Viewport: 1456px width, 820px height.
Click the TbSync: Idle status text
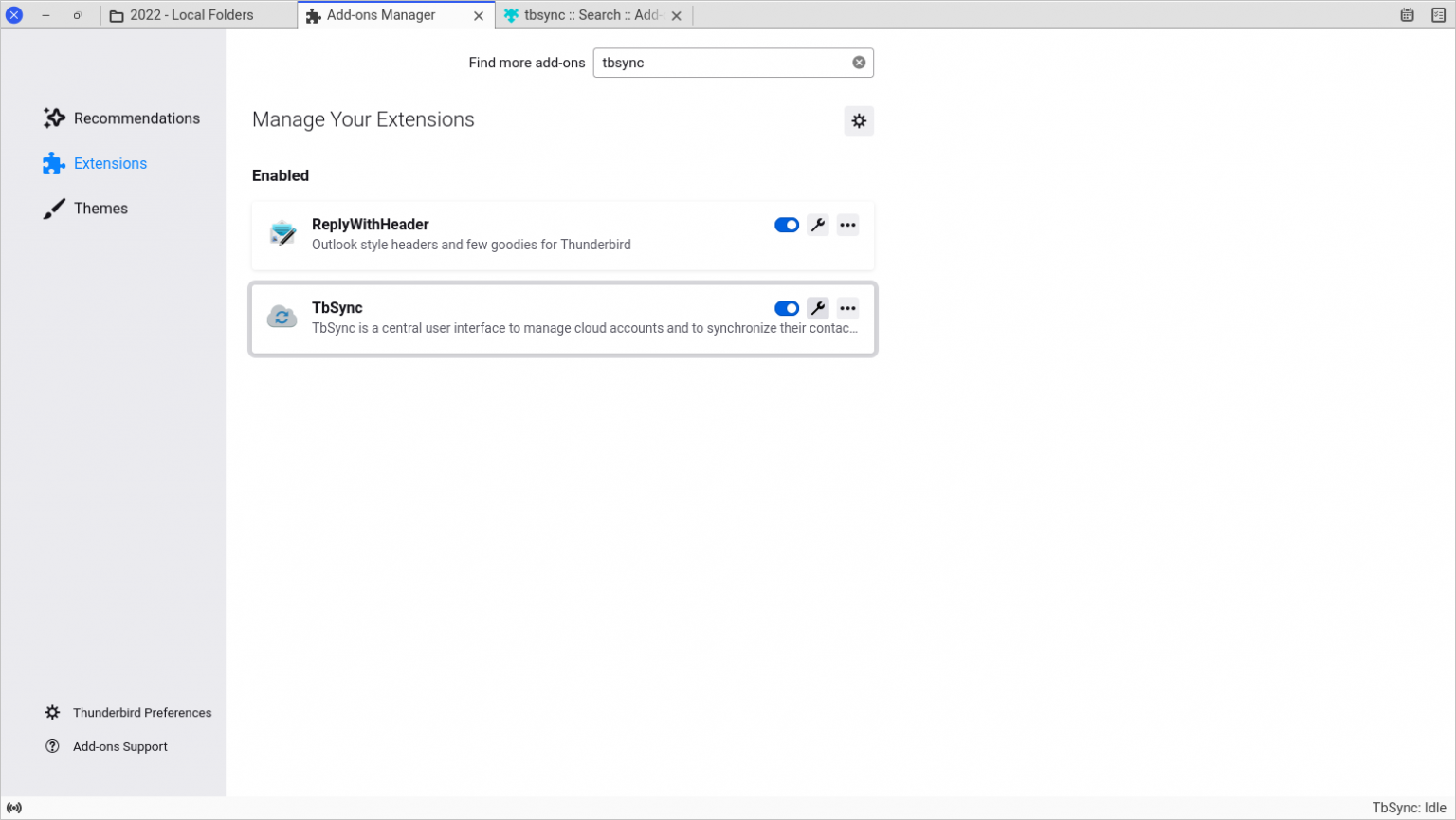(1410, 809)
